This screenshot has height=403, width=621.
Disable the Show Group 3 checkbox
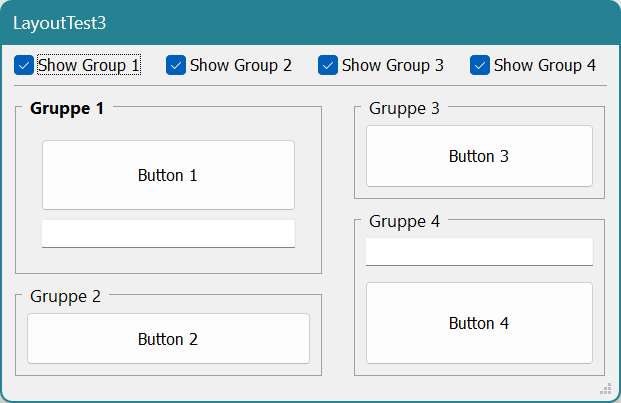[328, 65]
